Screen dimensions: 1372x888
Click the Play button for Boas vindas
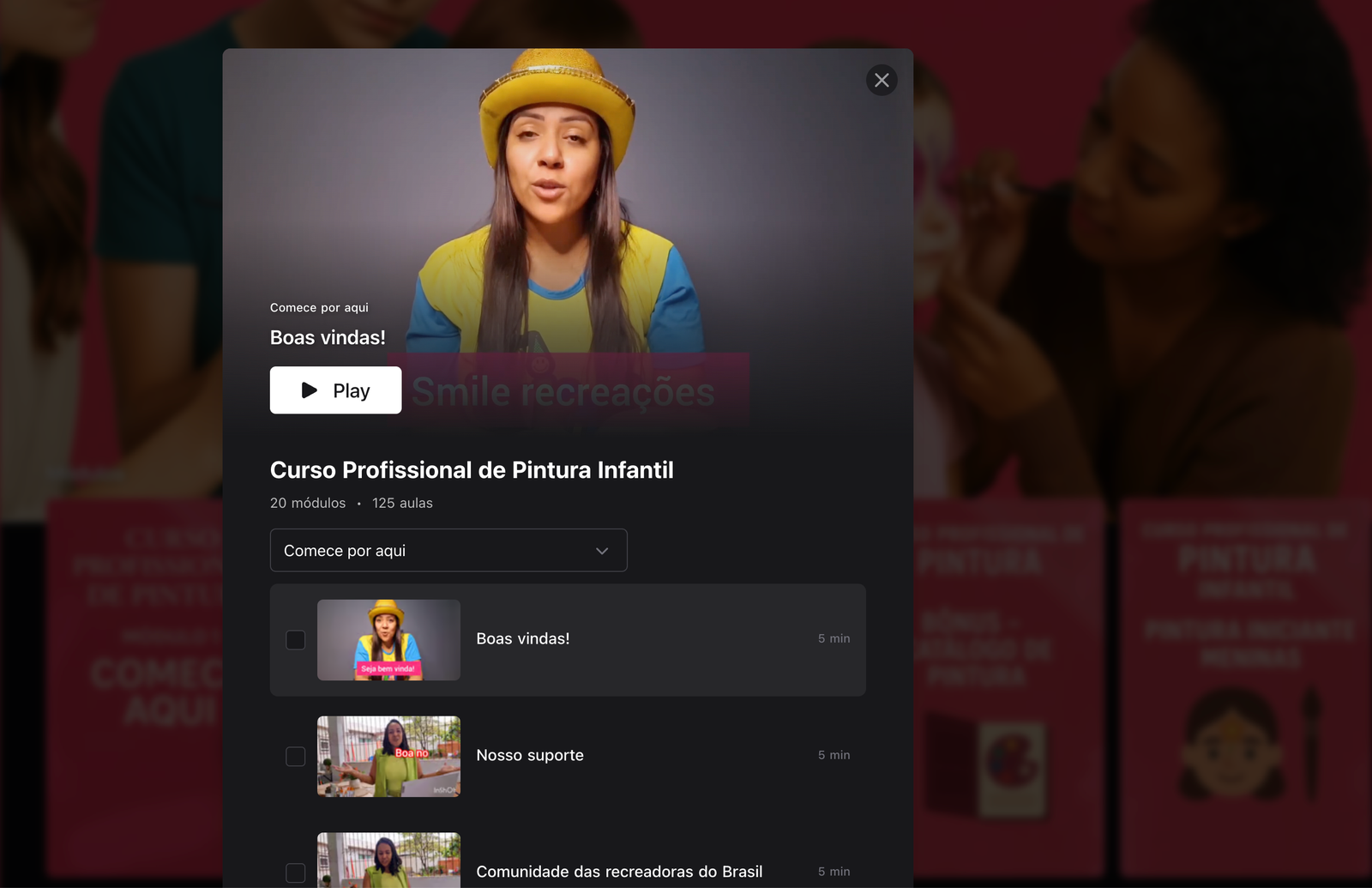coord(335,390)
